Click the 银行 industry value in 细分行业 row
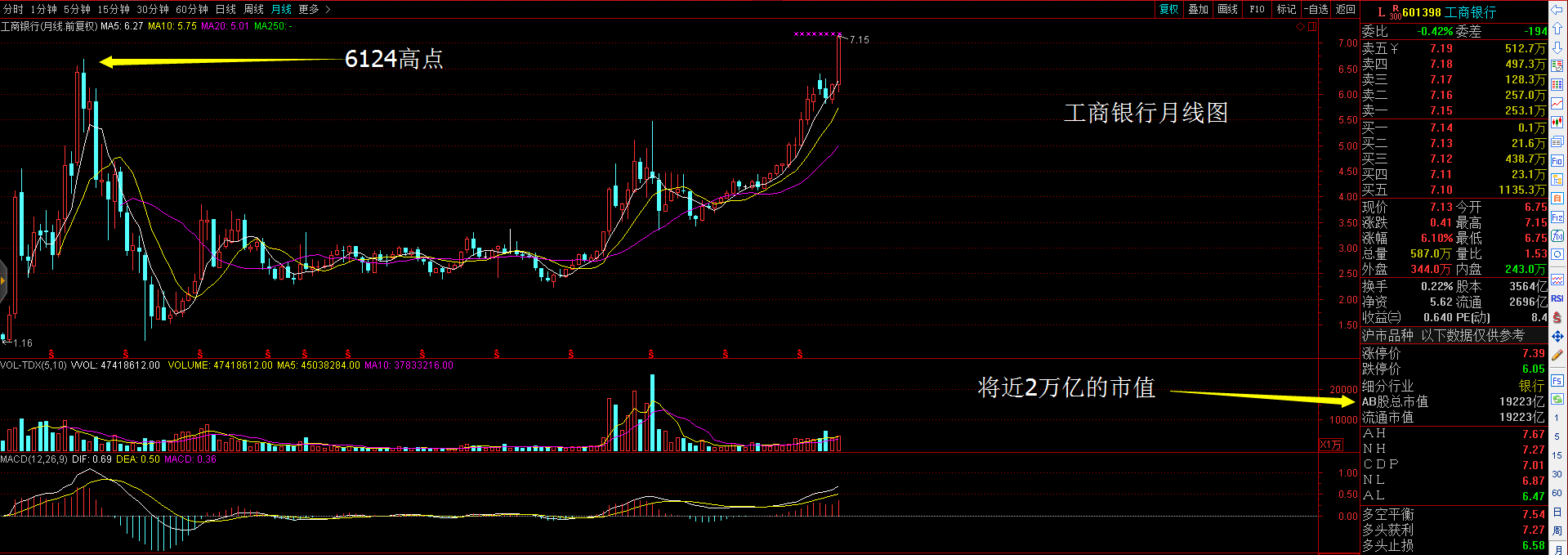This screenshot has width=1568, height=555. [x=1532, y=385]
